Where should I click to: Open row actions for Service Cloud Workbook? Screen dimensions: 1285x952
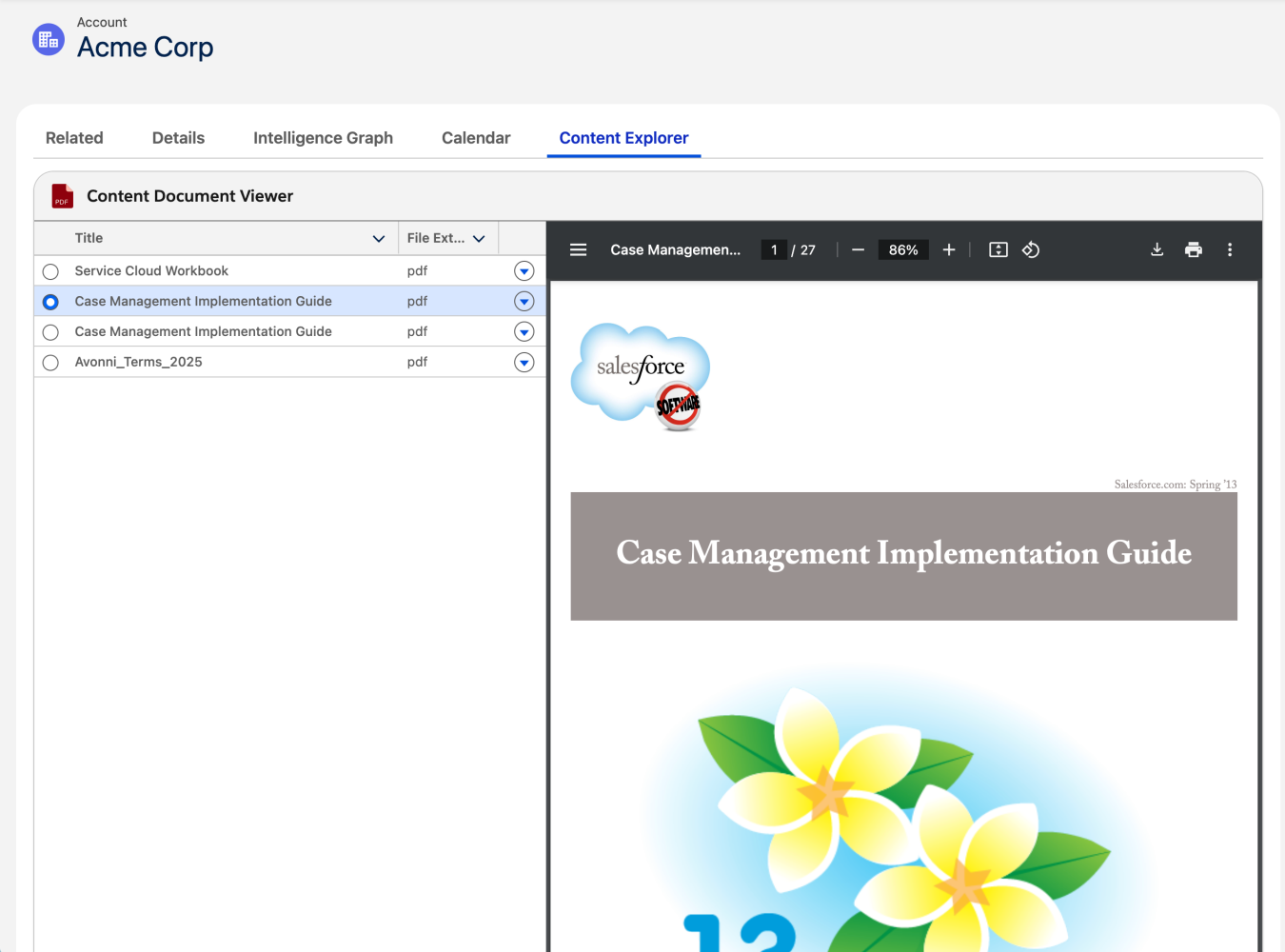coord(524,271)
